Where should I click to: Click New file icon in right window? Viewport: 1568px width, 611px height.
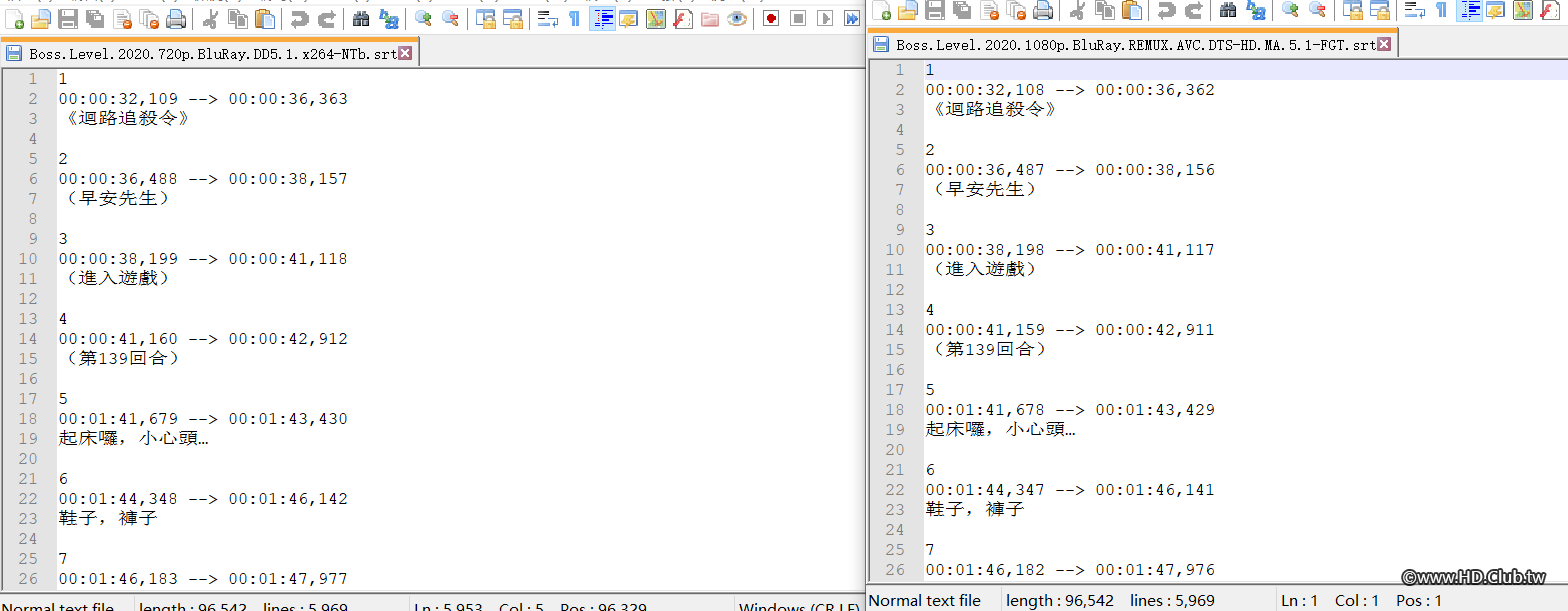click(x=882, y=11)
